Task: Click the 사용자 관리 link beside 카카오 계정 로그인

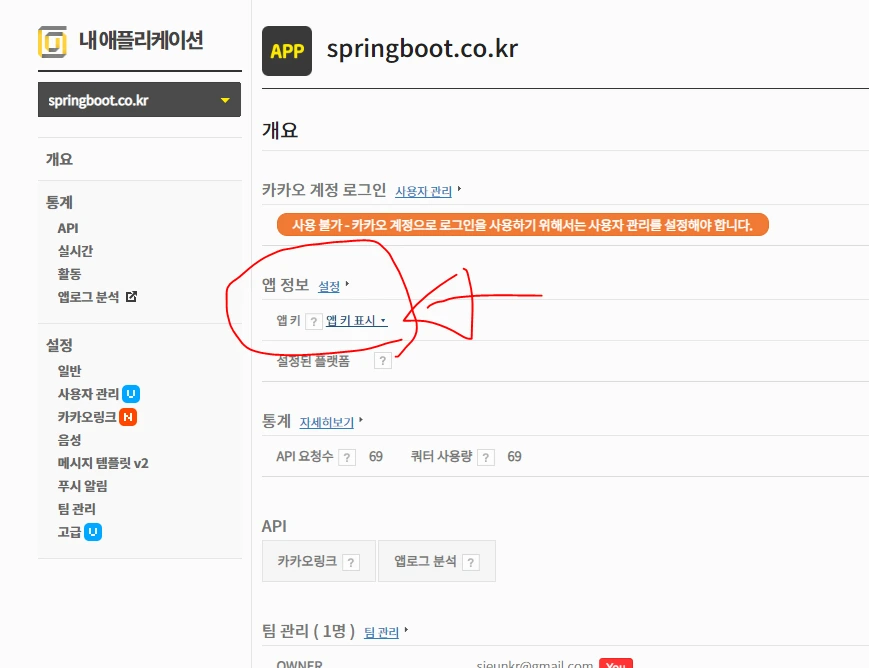Action: click(423, 192)
